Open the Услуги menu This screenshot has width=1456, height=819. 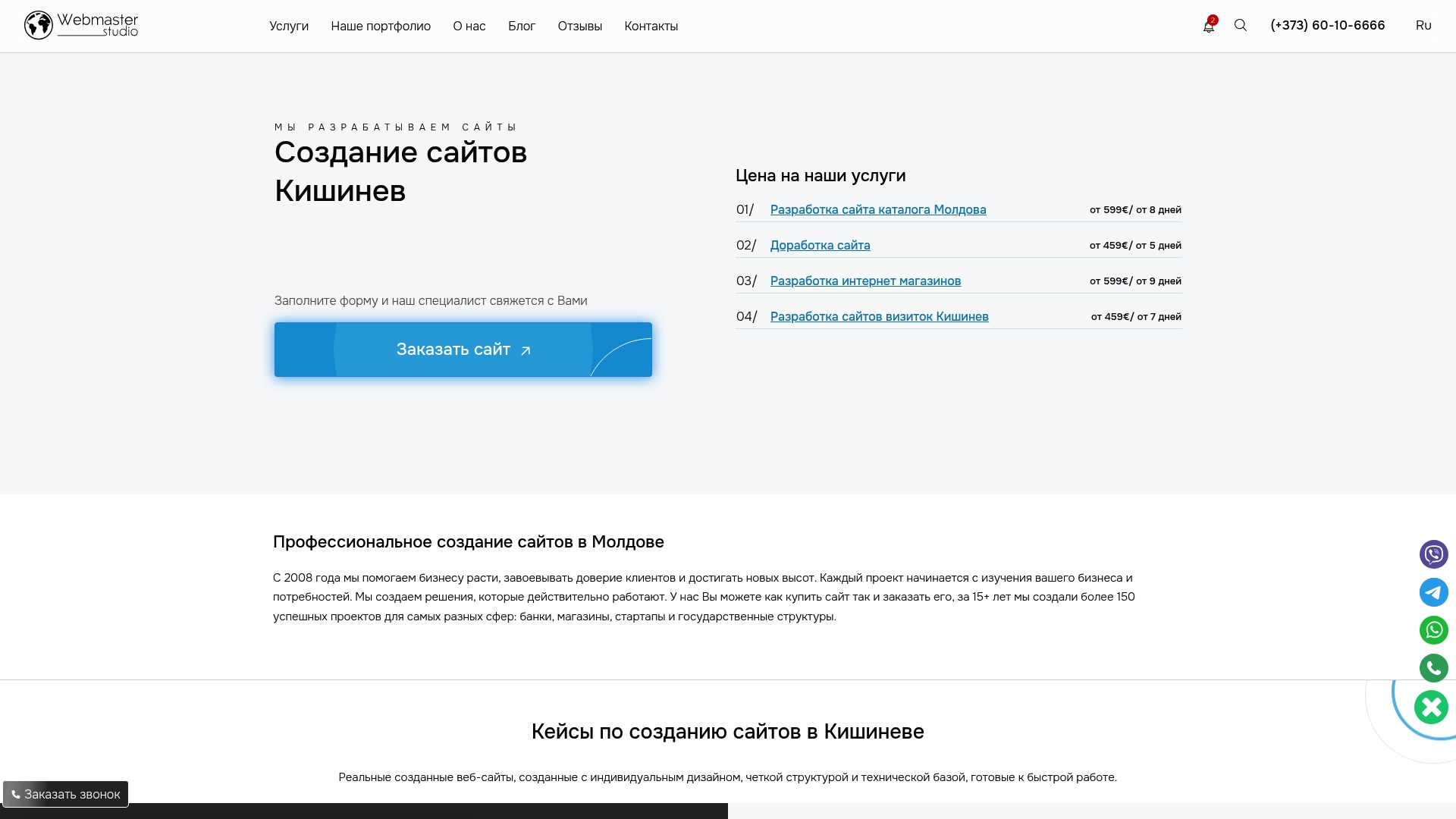tap(289, 26)
